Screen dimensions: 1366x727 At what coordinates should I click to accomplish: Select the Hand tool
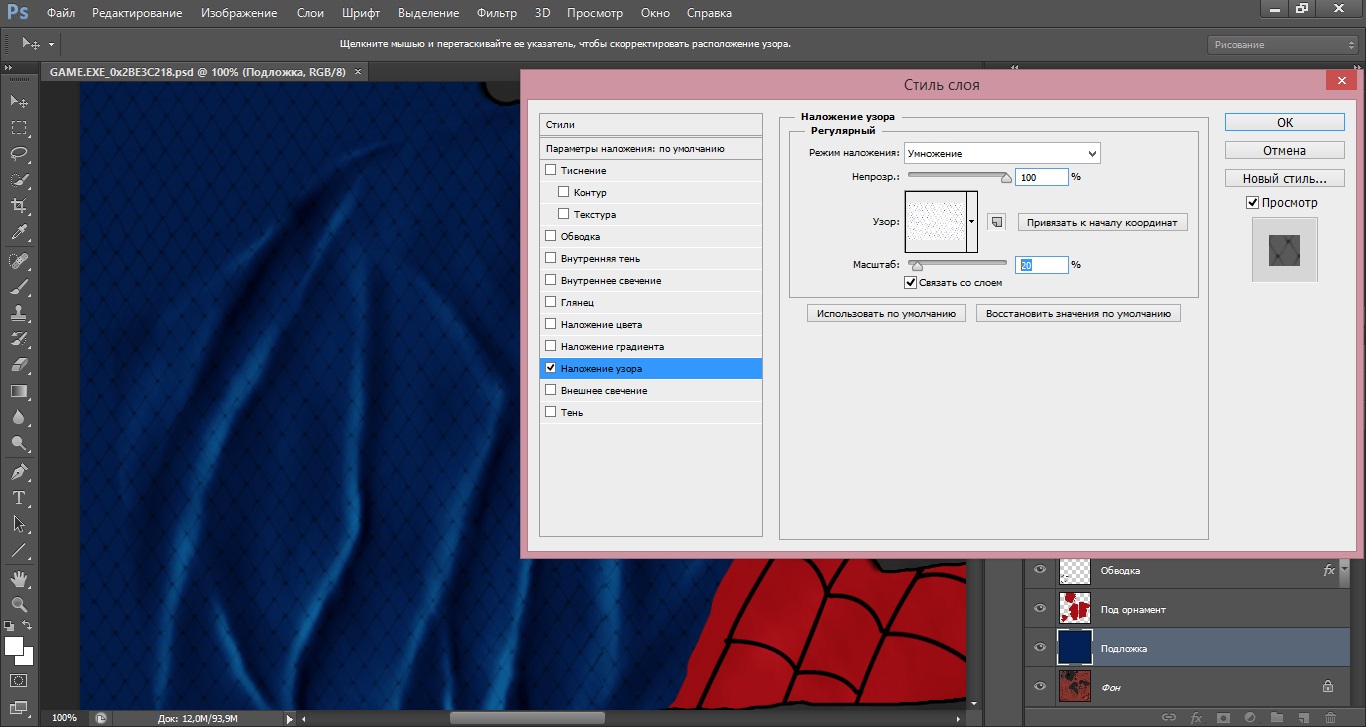pos(19,578)
